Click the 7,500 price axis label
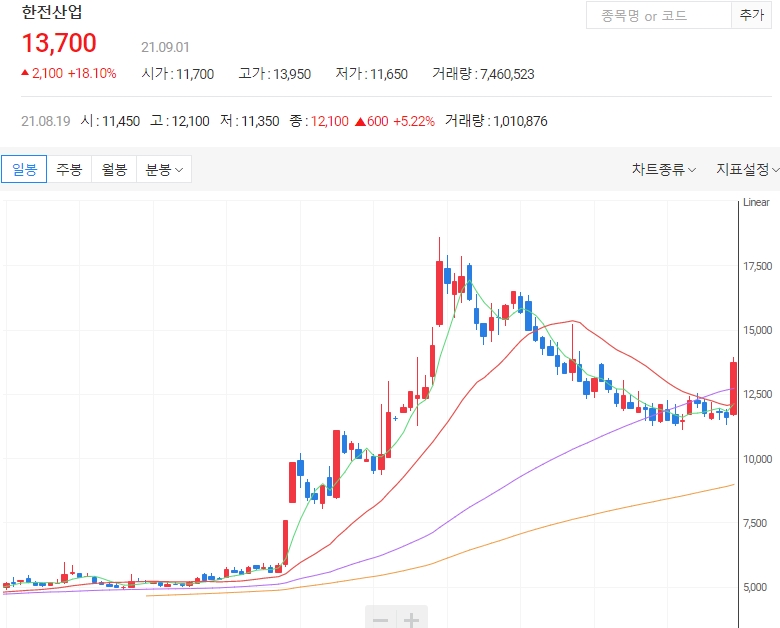Screen dimensions: 780x628 pyautogui.click(x=755, y=523)
